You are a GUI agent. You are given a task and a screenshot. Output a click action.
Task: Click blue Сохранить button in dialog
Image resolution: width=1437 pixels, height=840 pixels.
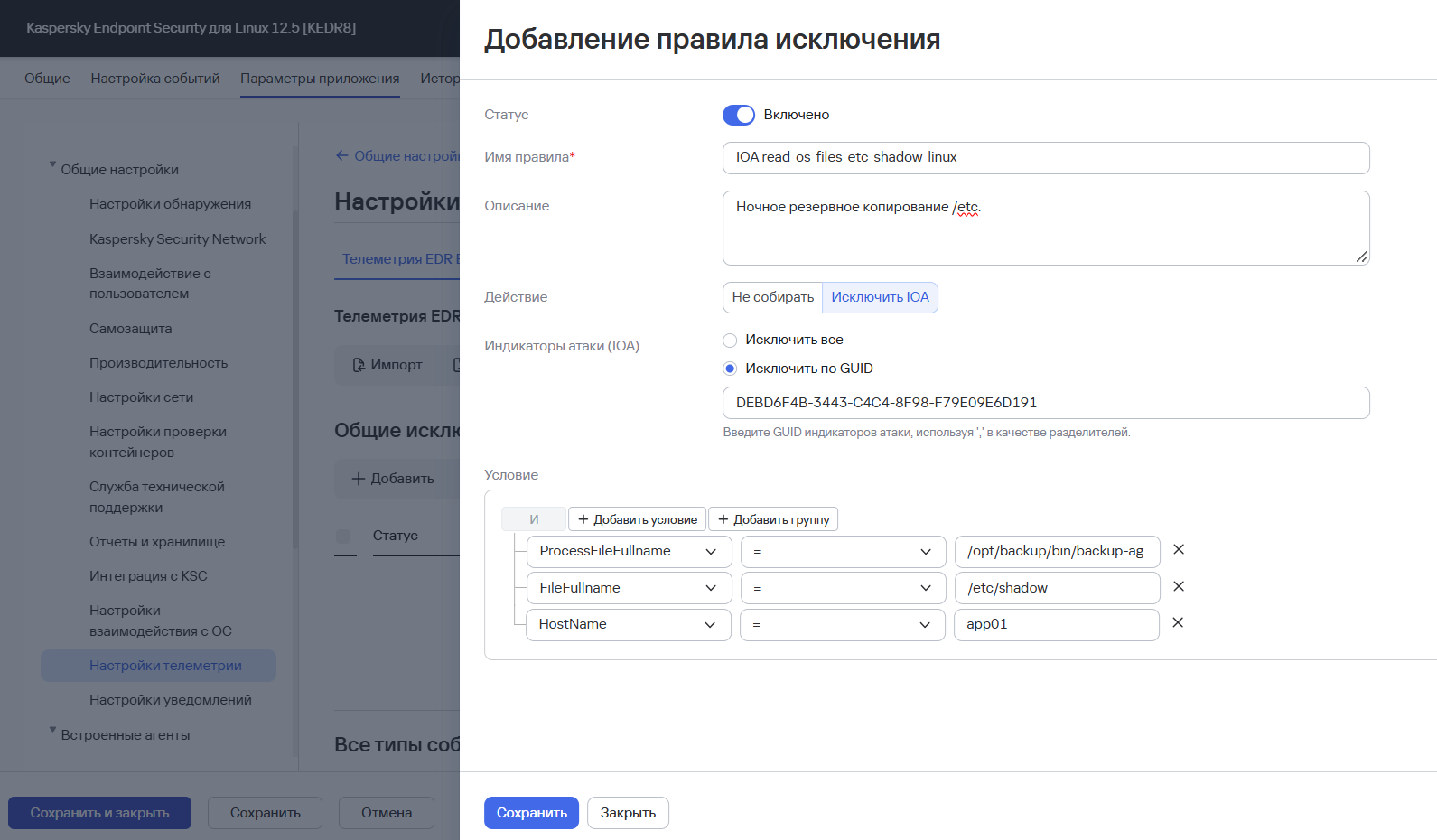pyautogui.click(x=532, y=813)
